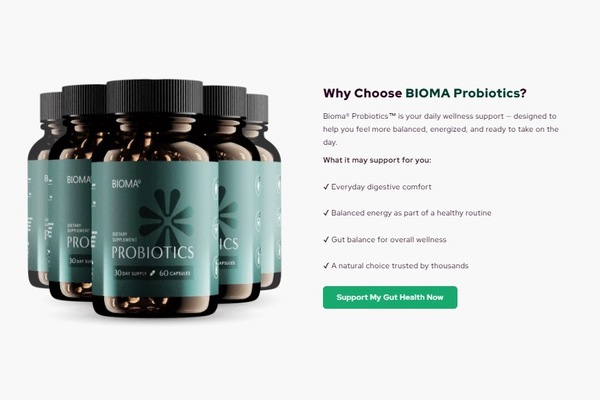Click the black cap of the center bottle

coord(155,96)
